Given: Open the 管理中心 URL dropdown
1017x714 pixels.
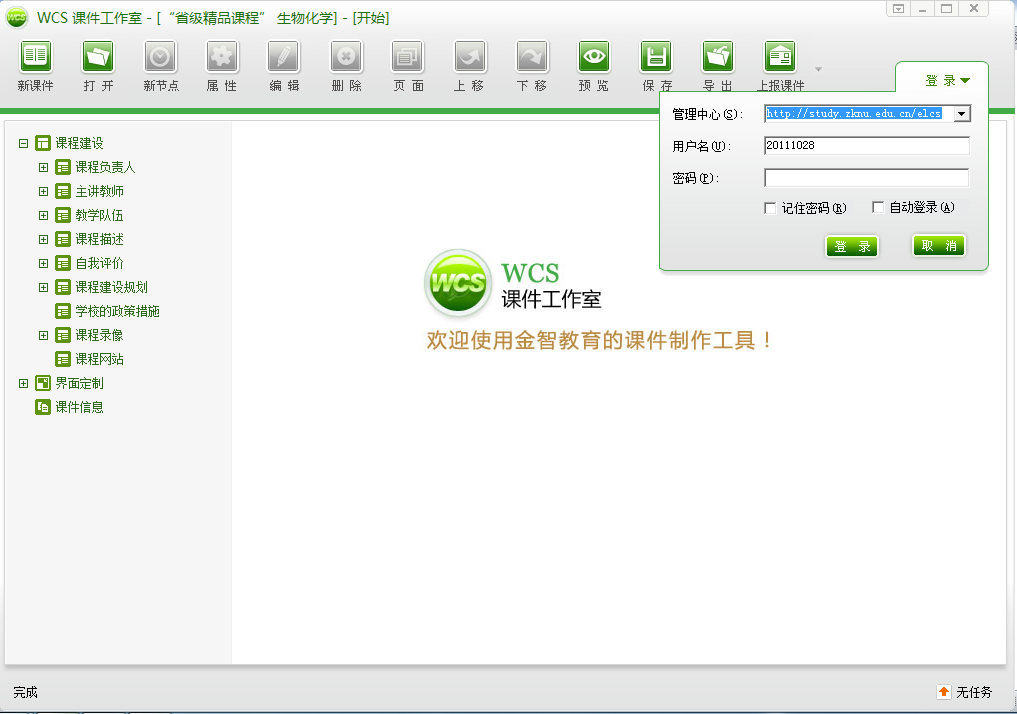Looking at the screenshot, I should tap(961, 114).
